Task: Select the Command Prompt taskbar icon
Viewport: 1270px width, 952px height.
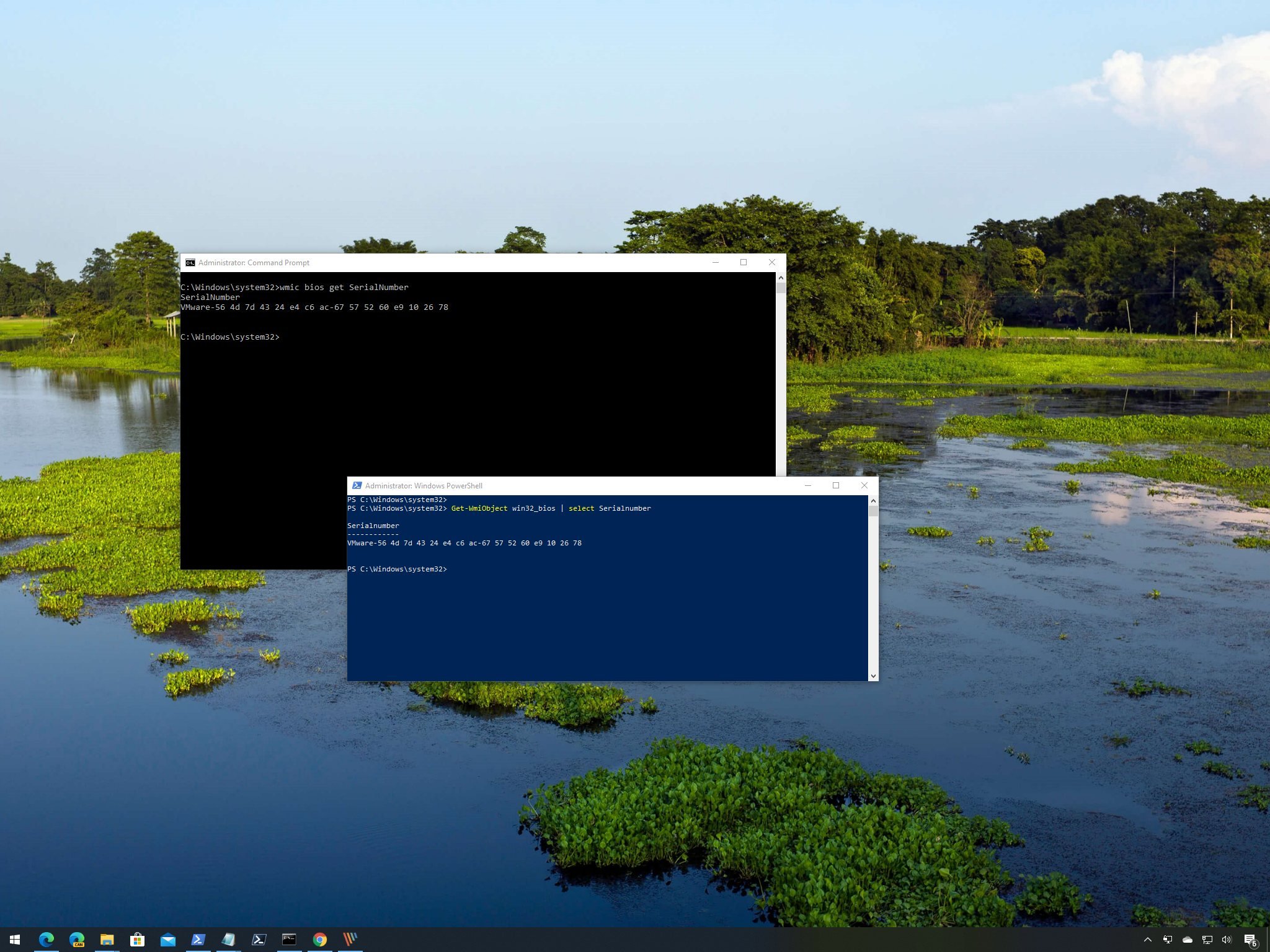Action: (x=289, y=940)
